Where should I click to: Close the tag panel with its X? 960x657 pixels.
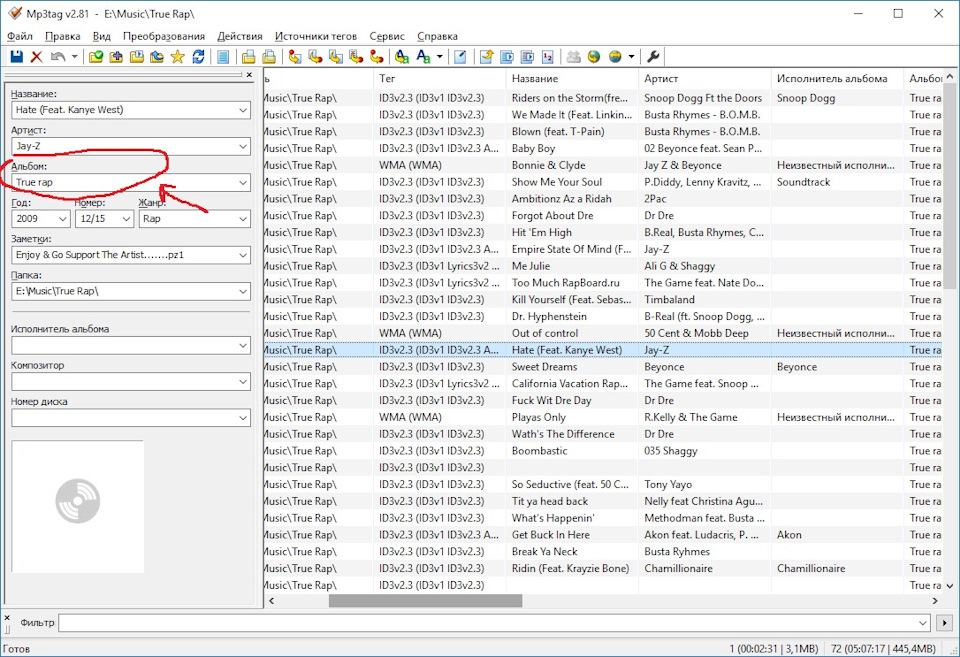click(x=249, y=75)
